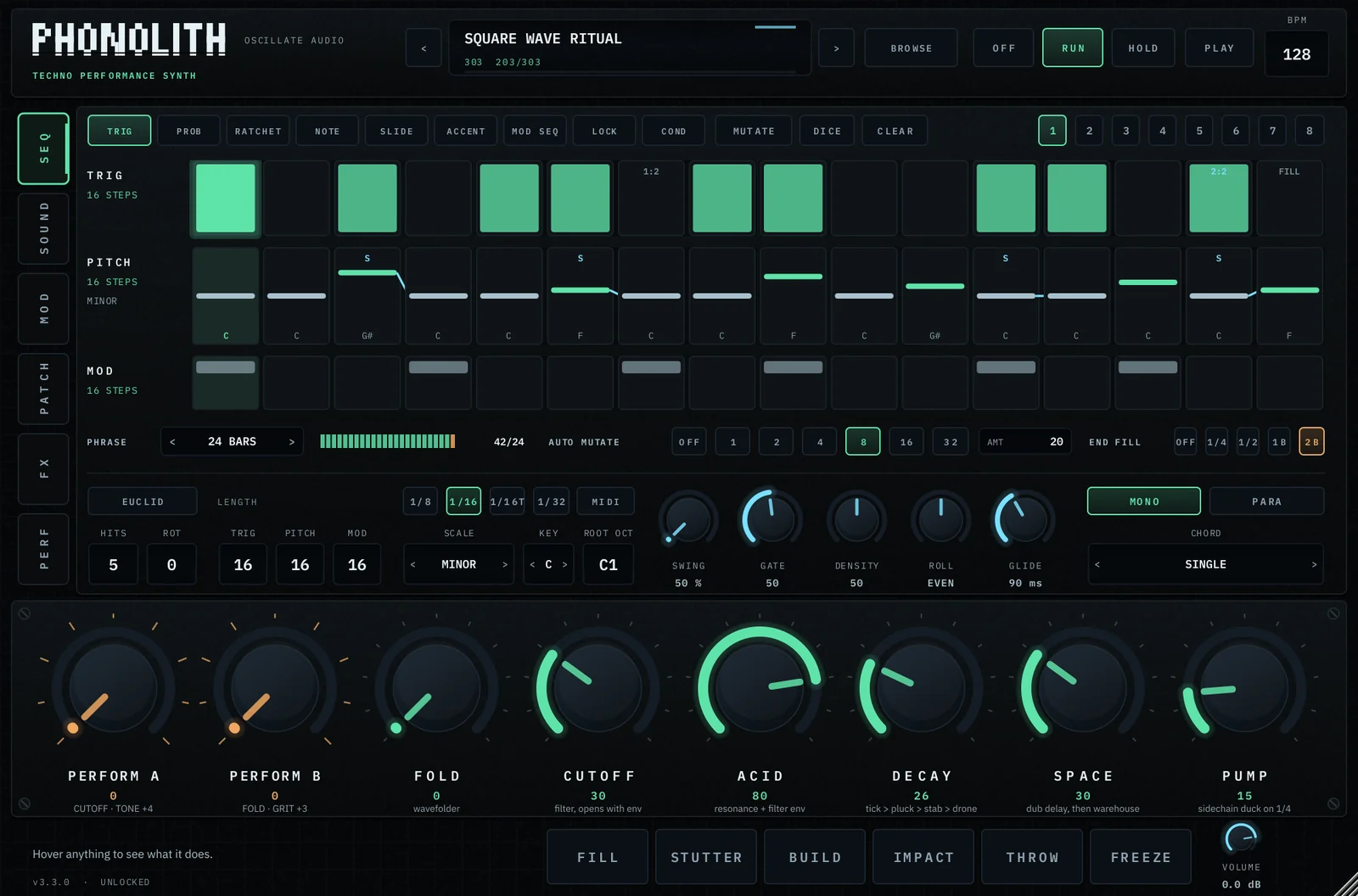Switch to the RATCHET edit tab
Image resolution: width=1358 pixels, height=896 pixels.
click(x=258, y=132)
